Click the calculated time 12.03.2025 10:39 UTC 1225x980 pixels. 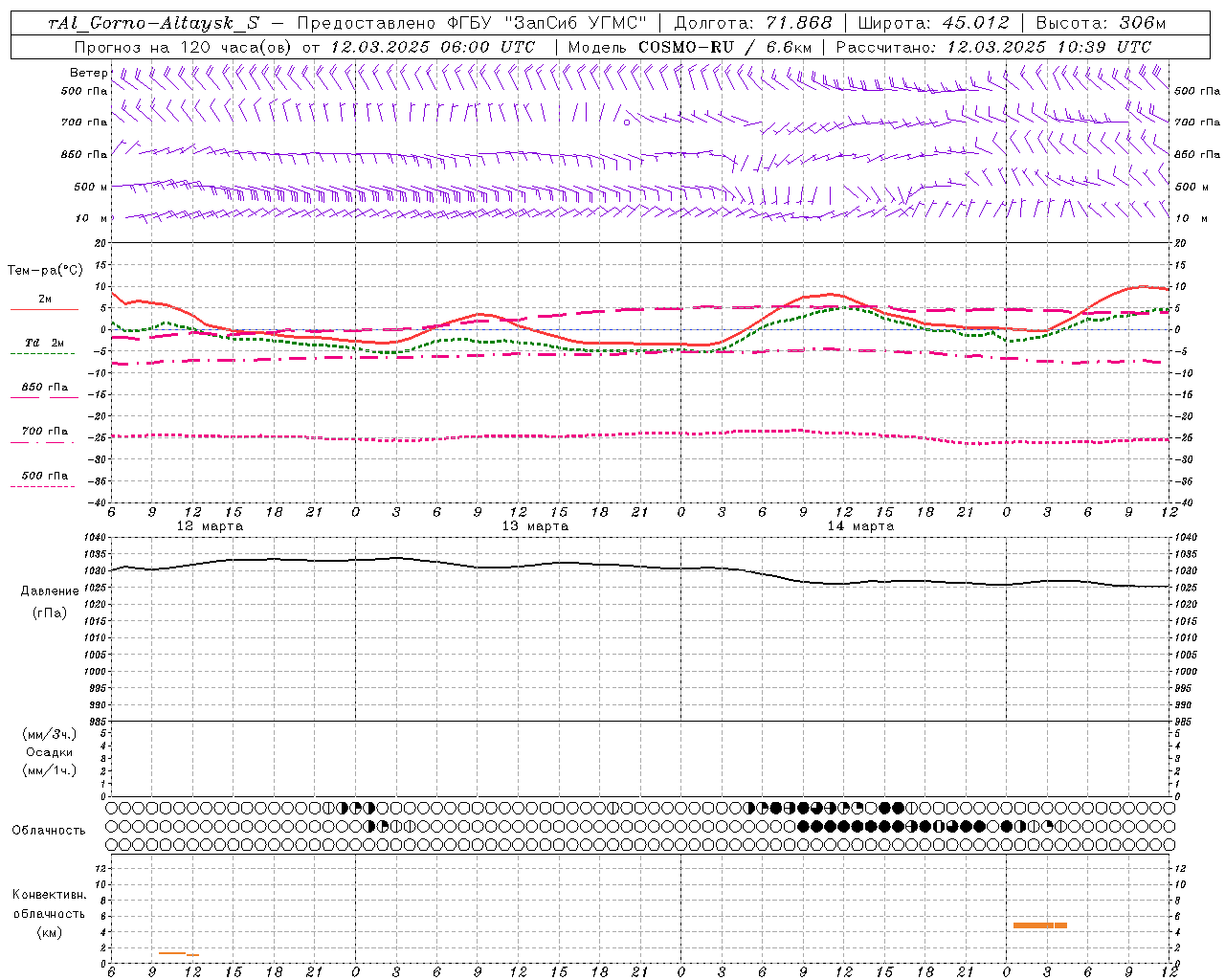tap(1049, 47)
